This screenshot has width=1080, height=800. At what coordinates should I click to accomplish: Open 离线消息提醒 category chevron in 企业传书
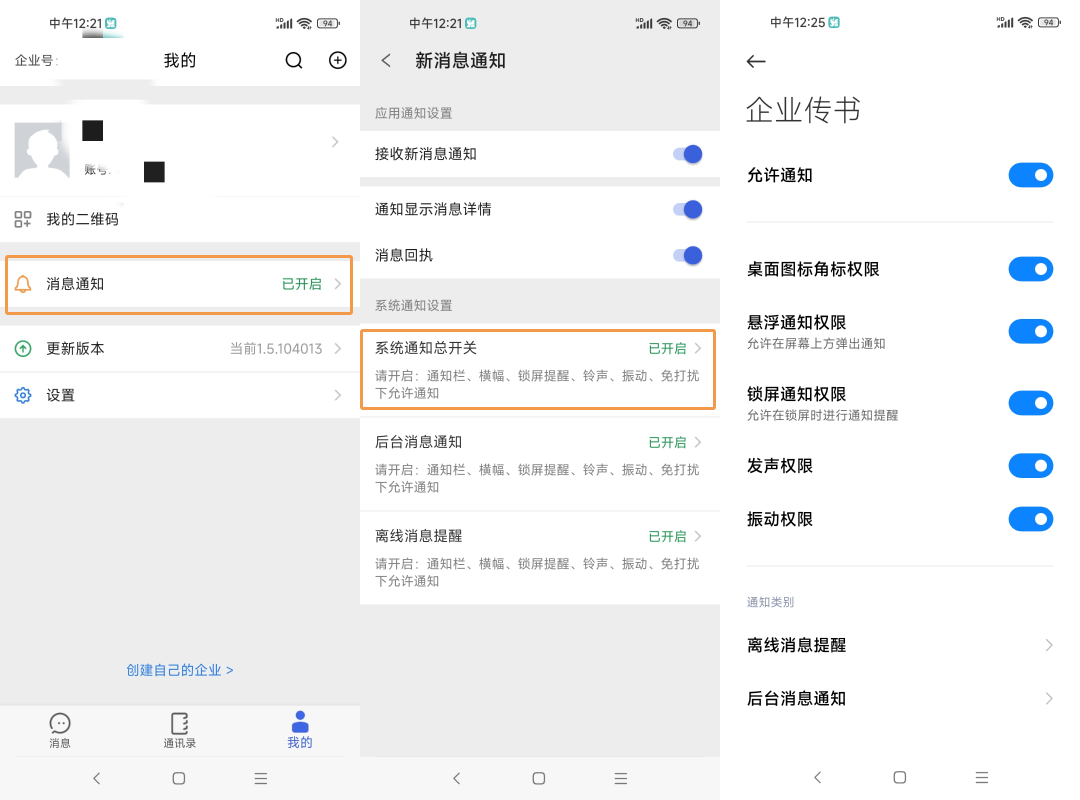pyautogui.click(x=1048, y=645)
